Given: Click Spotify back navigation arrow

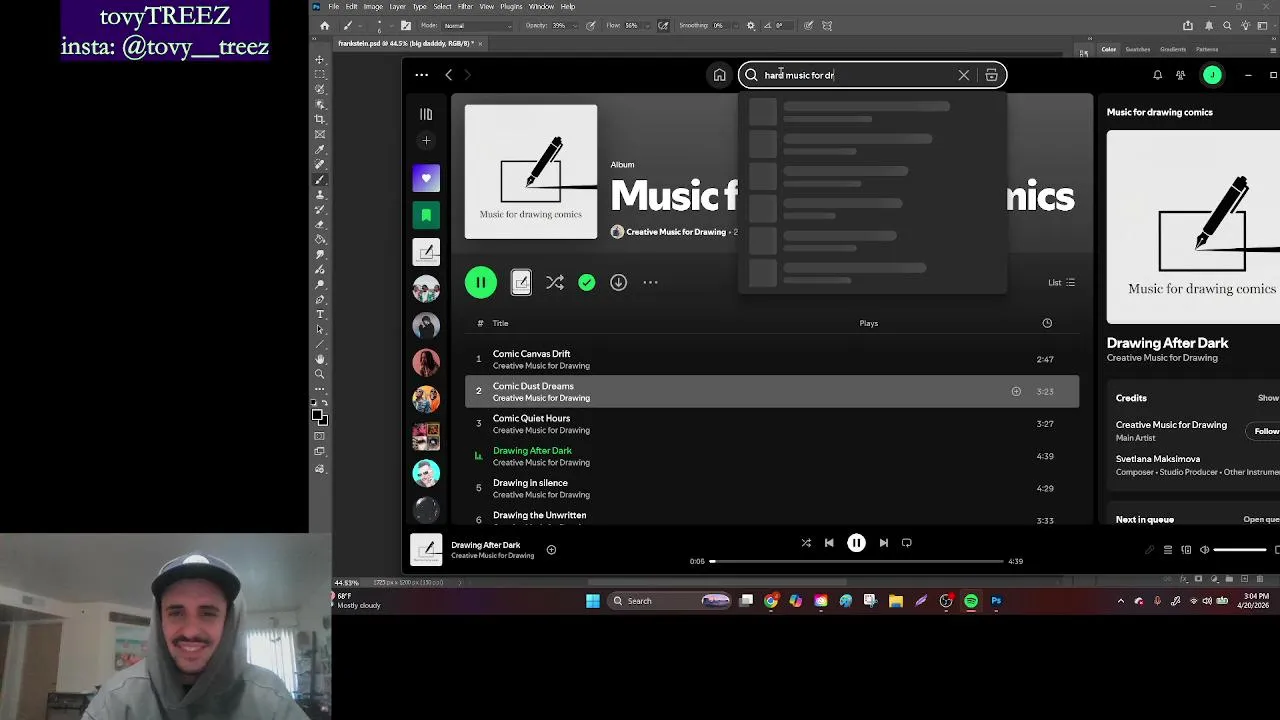Looking at the screenshot, I should tap(448, 75).
